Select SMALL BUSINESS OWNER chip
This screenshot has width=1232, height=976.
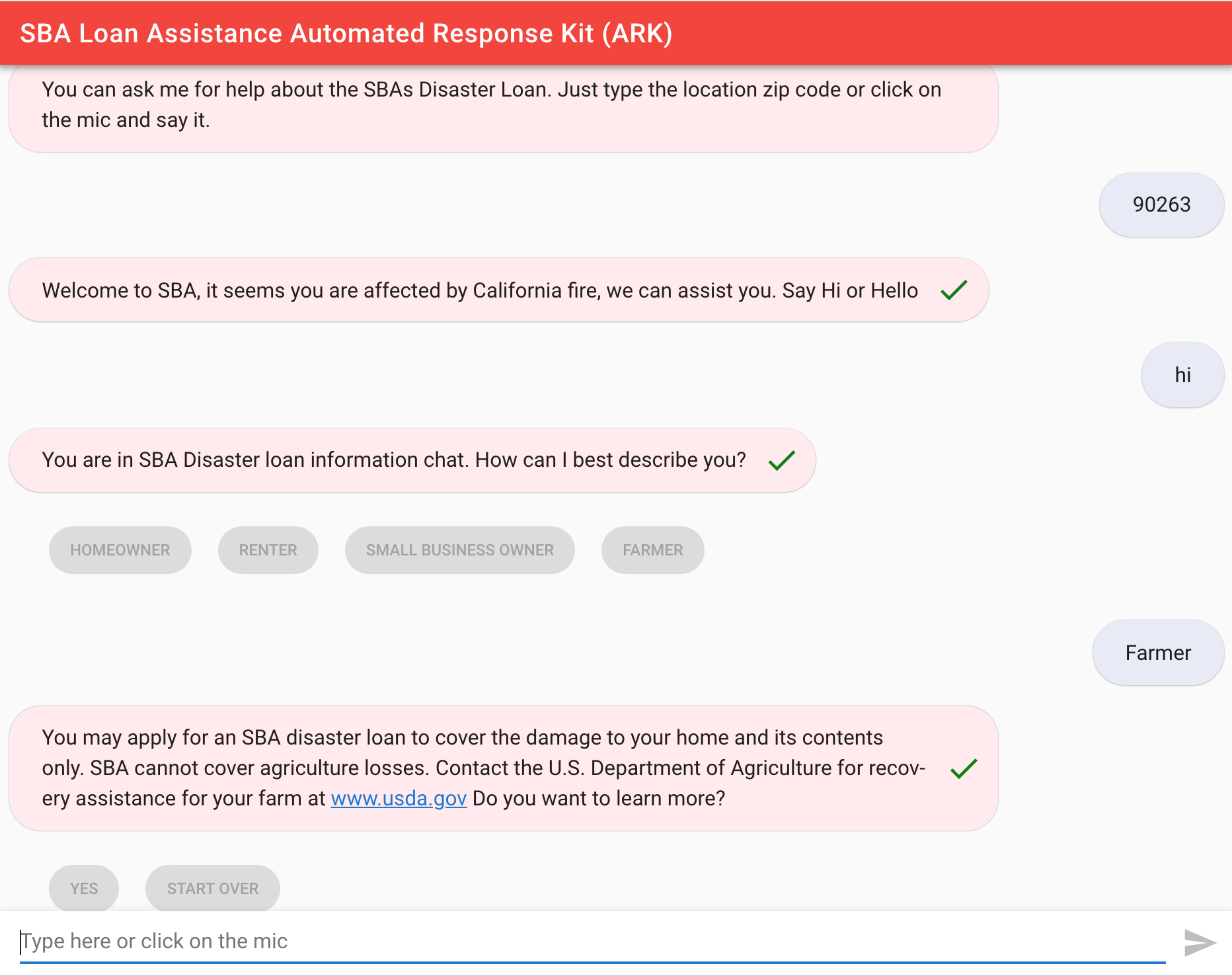point(460,550)
